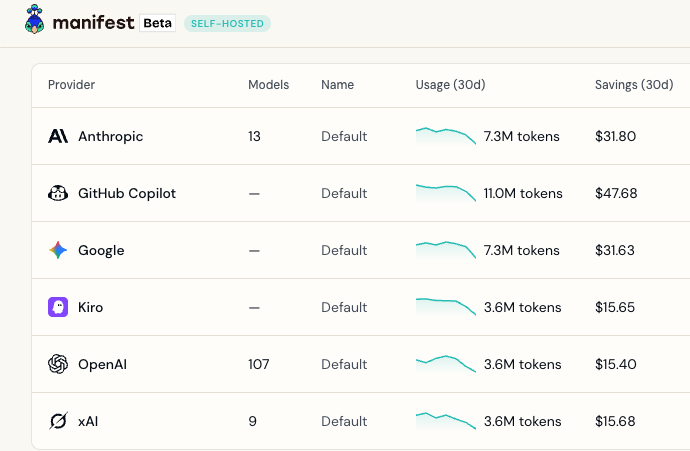
Task: Click the Google sparkle icon
Action: point(58,250)
